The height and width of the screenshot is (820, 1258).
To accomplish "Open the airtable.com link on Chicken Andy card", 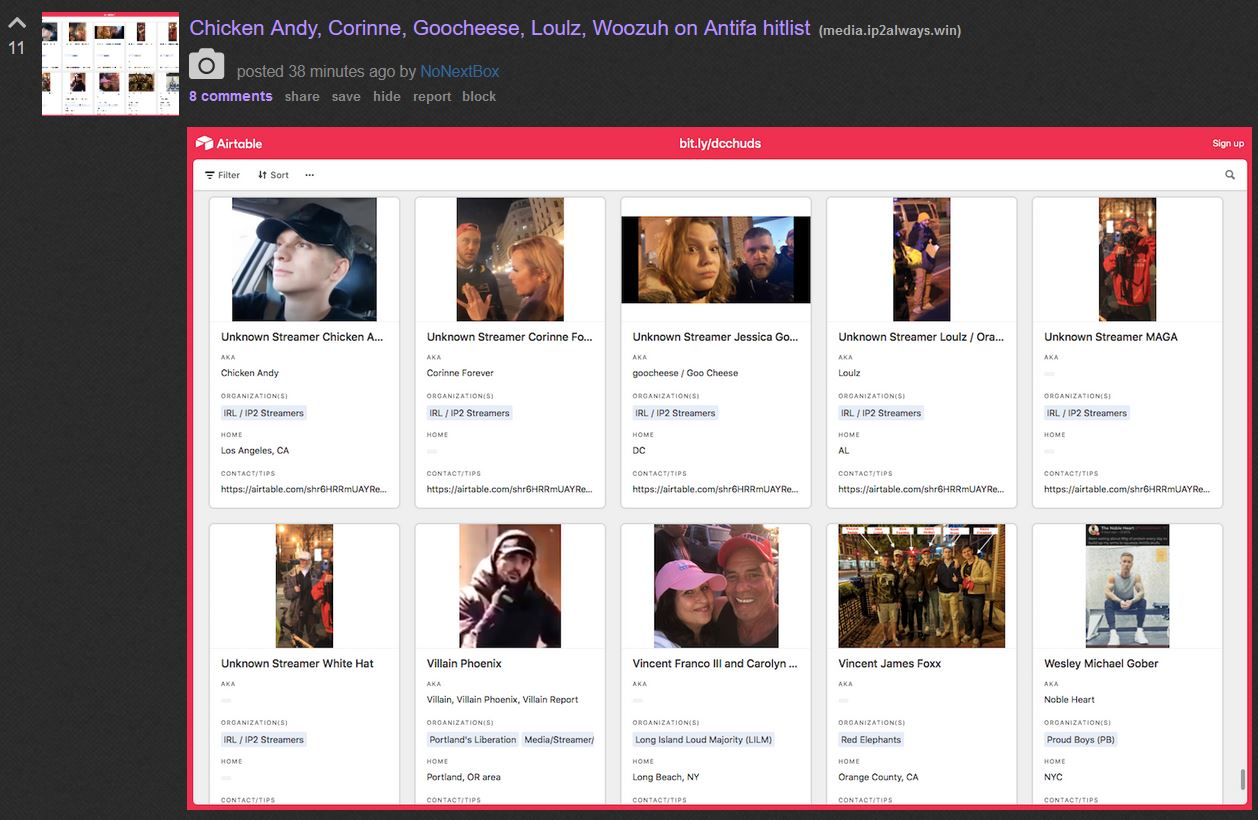I will [x=304, y=490].
